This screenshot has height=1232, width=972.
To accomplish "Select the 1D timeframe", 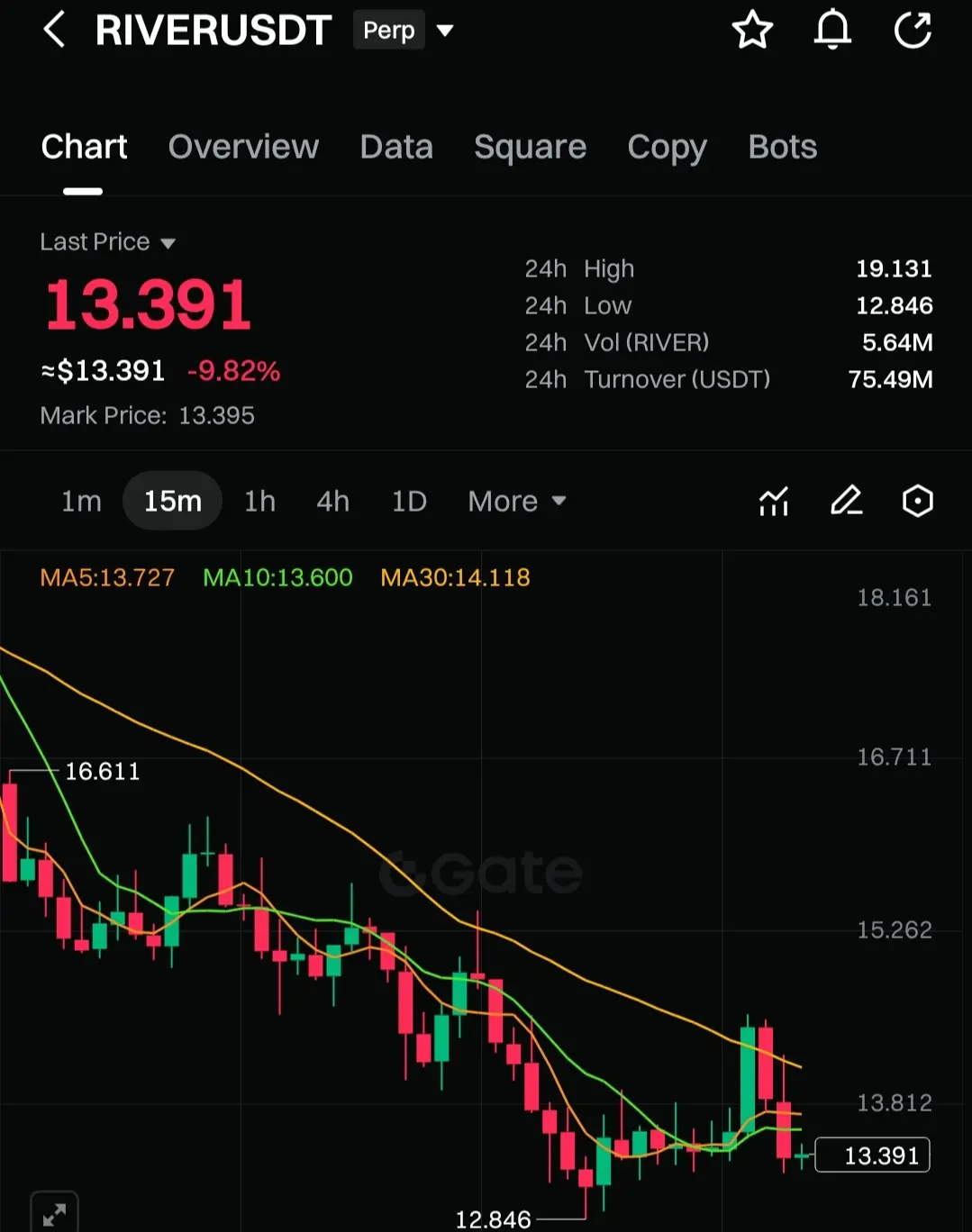I will pos(409,501).
